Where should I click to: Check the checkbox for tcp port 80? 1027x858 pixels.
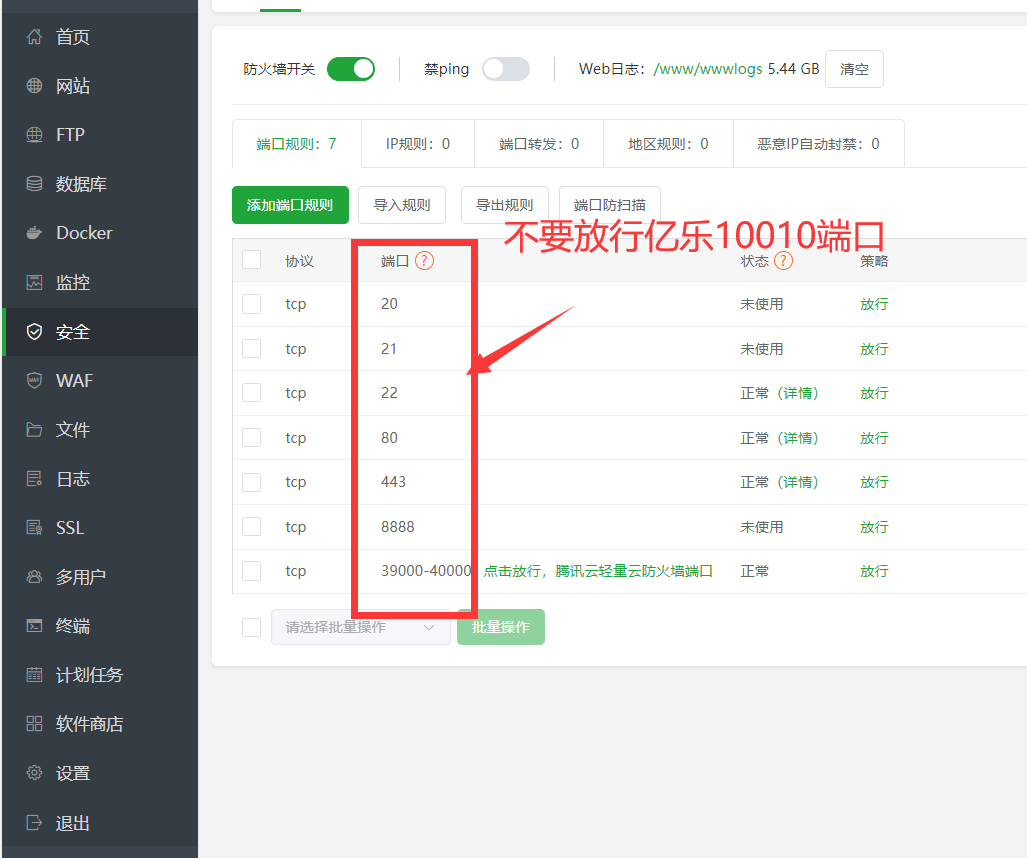[x=251, y=437]
